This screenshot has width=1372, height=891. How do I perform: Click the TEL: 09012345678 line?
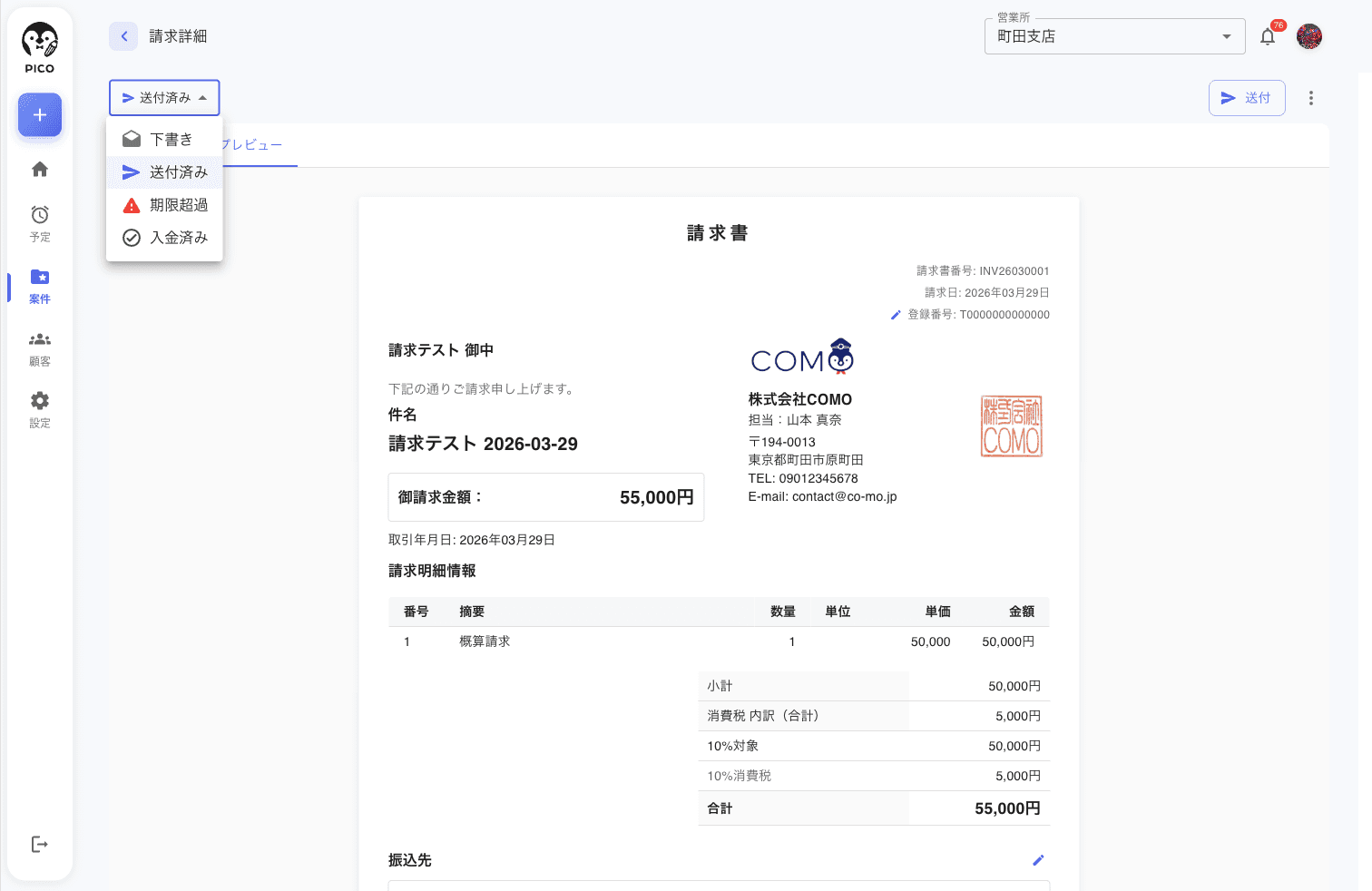(803, 478)
